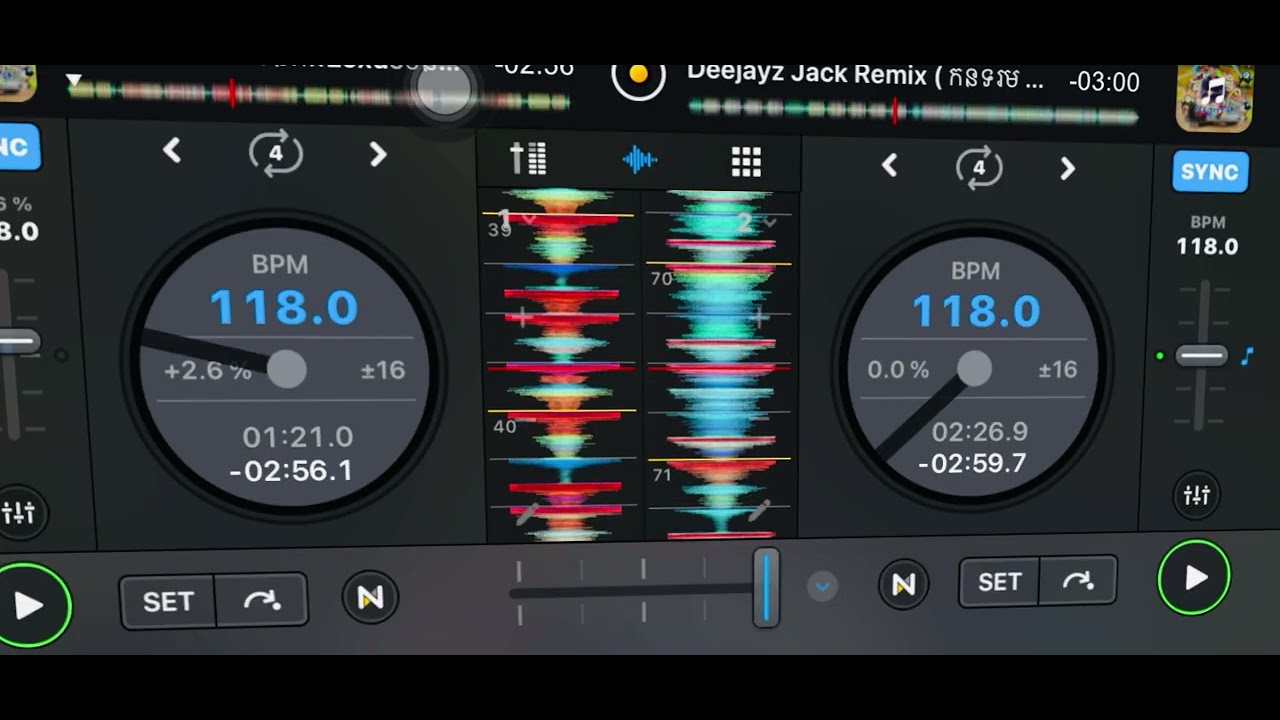Click the left deck tempo fader
1280x720 pixels.
pyautogui.click(x=18, y=342)
